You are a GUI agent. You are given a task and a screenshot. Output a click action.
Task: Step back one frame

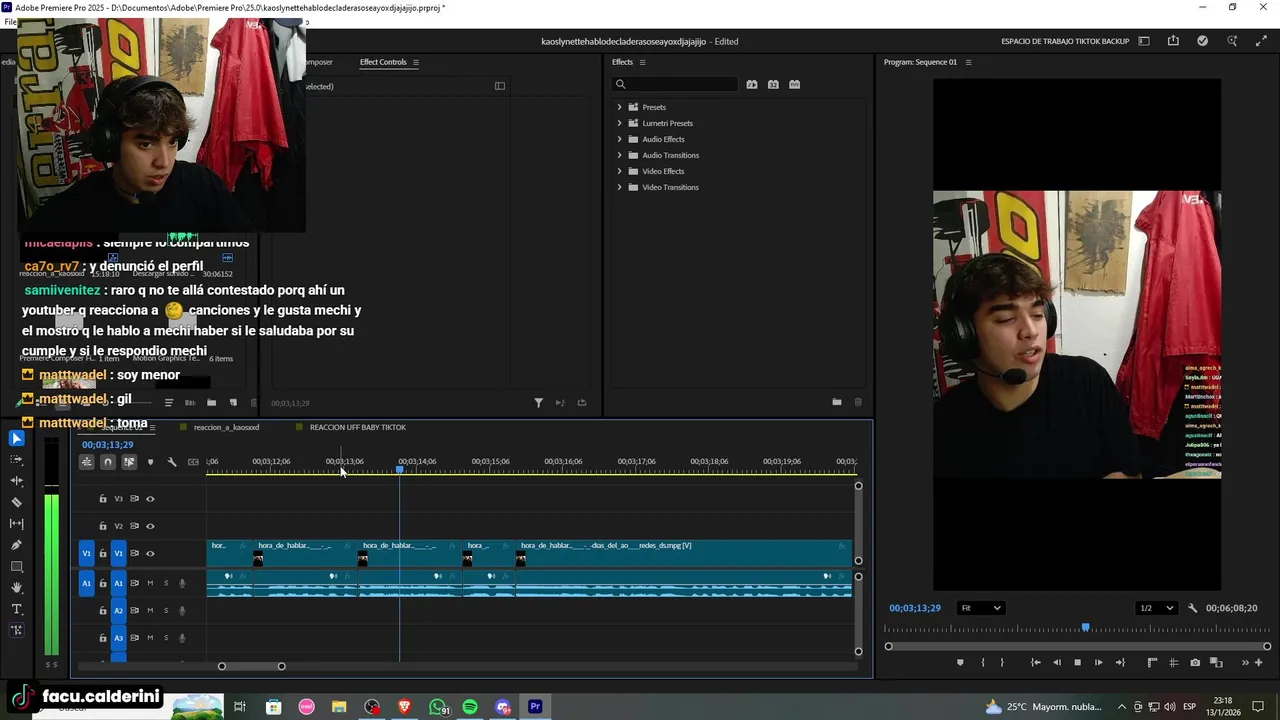coord(1057,662)
